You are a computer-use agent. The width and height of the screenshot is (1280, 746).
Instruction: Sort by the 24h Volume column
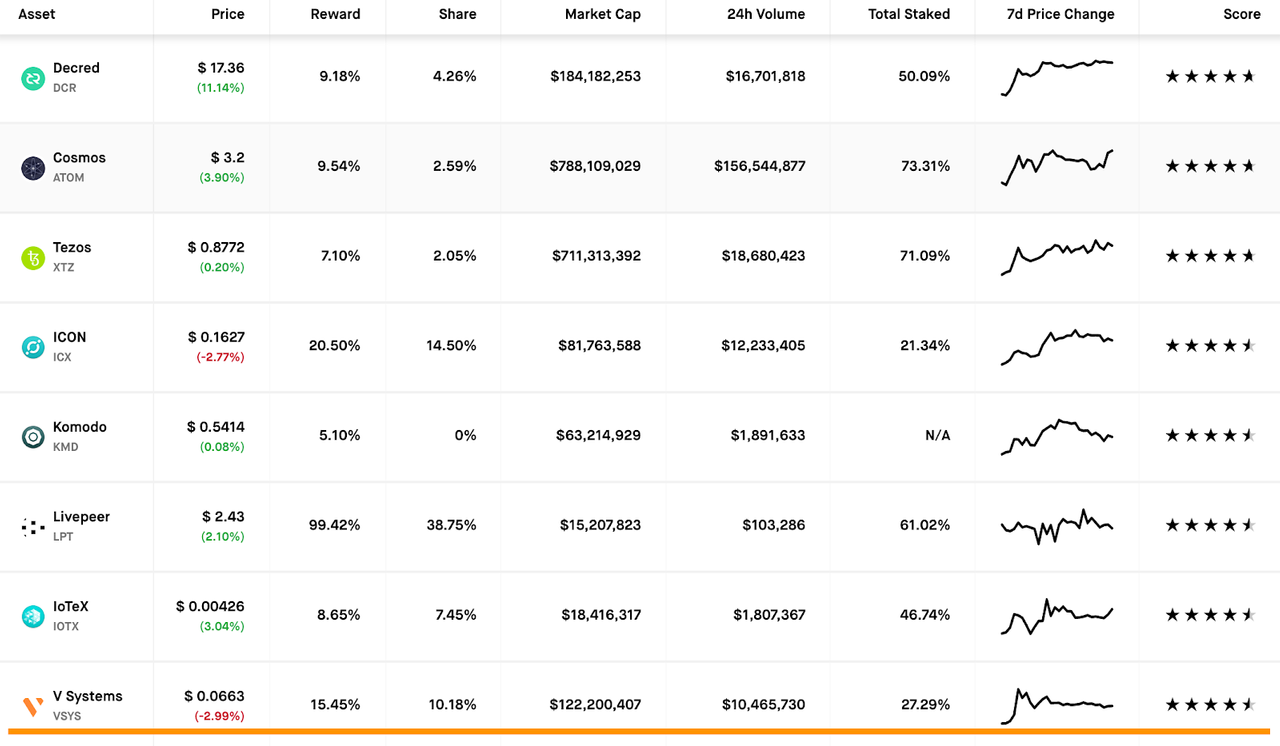766,15
